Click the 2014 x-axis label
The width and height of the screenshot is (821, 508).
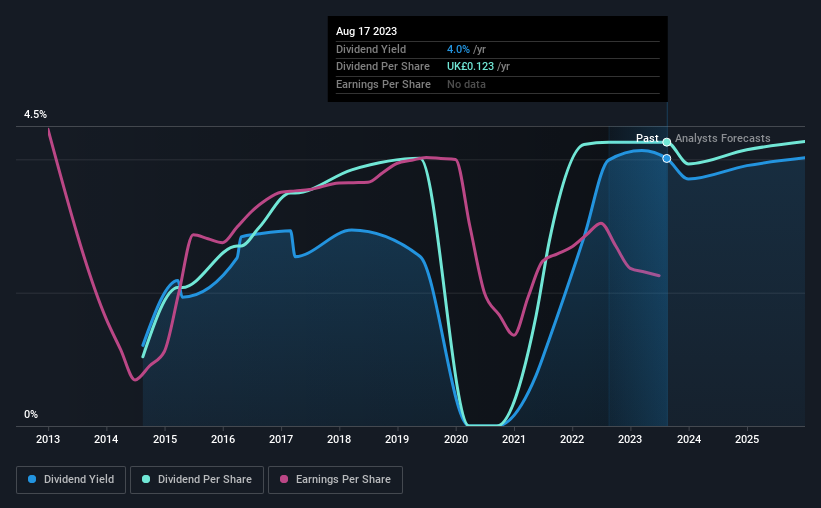click(x=106, y=439)
